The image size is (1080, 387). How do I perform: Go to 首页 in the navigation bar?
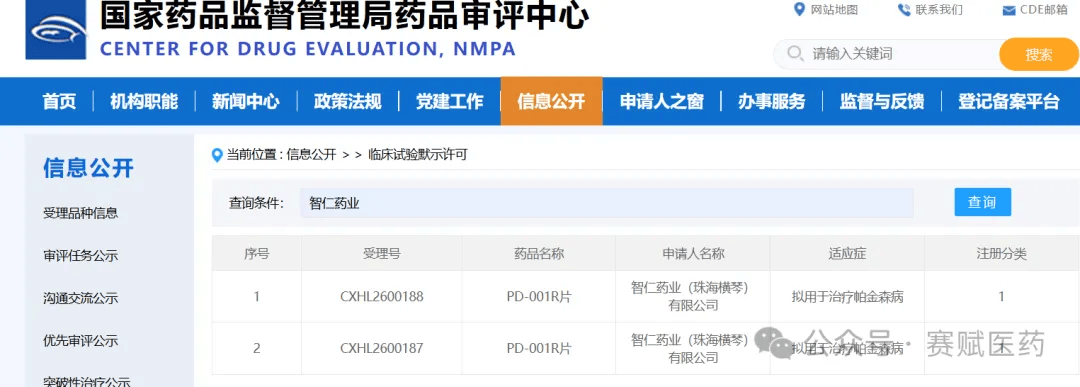tap(59, 101)
